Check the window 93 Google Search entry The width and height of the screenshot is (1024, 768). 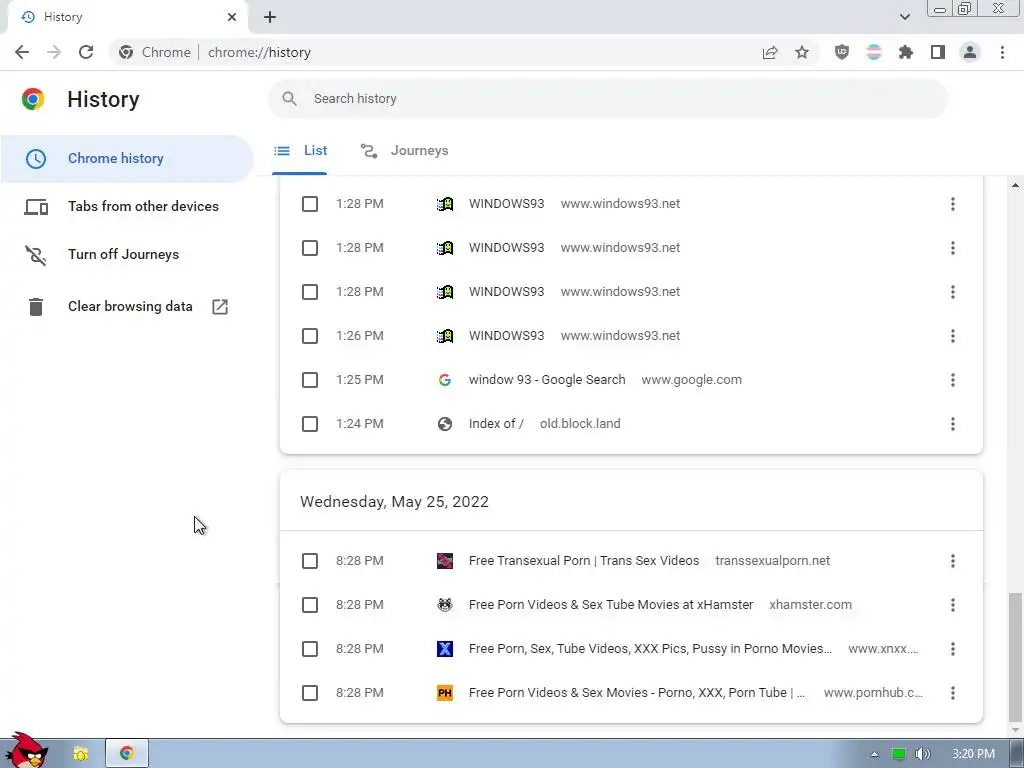310,380
